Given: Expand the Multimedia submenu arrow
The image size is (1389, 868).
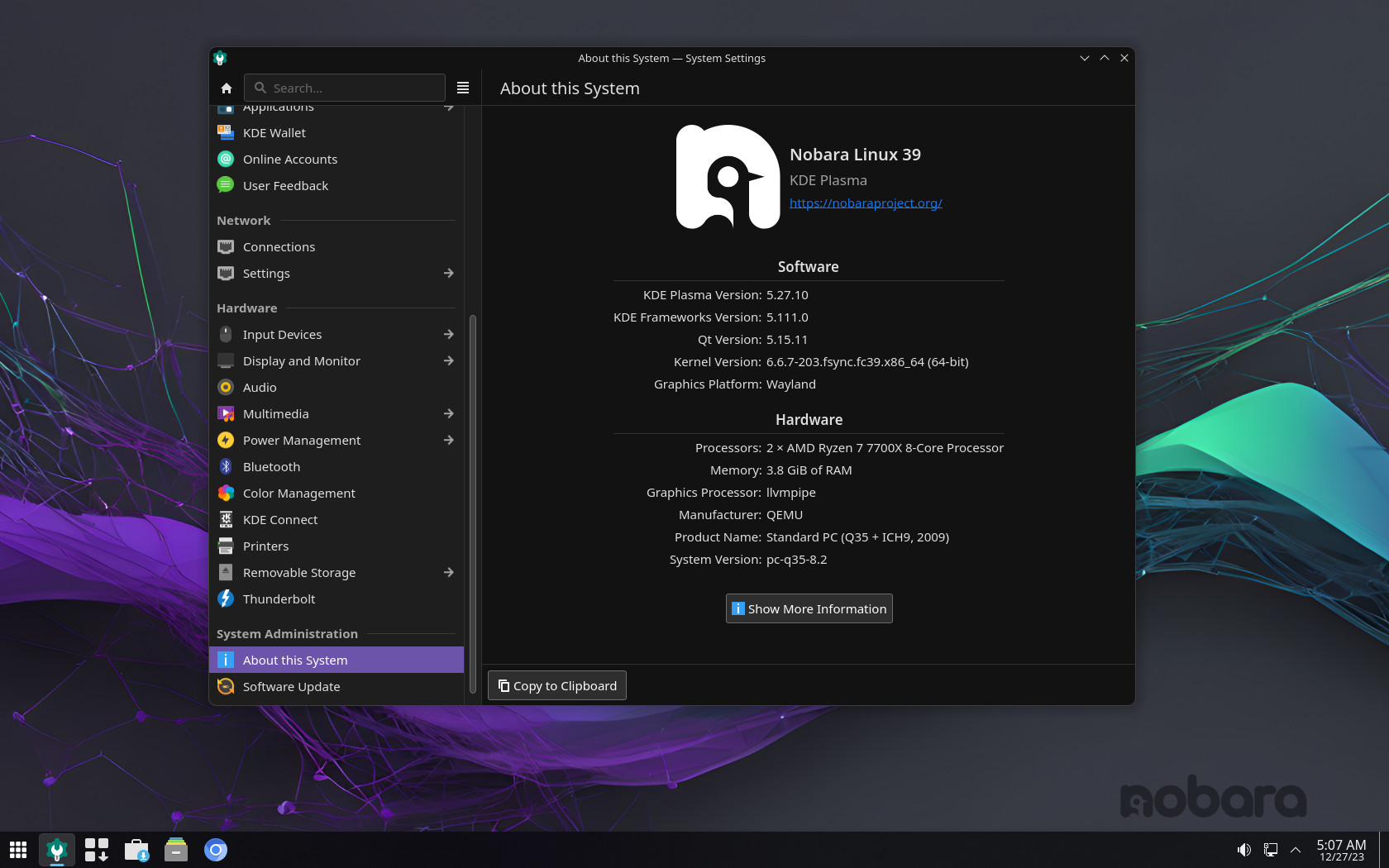Looking at the screenshot, I should click(448, 413).
